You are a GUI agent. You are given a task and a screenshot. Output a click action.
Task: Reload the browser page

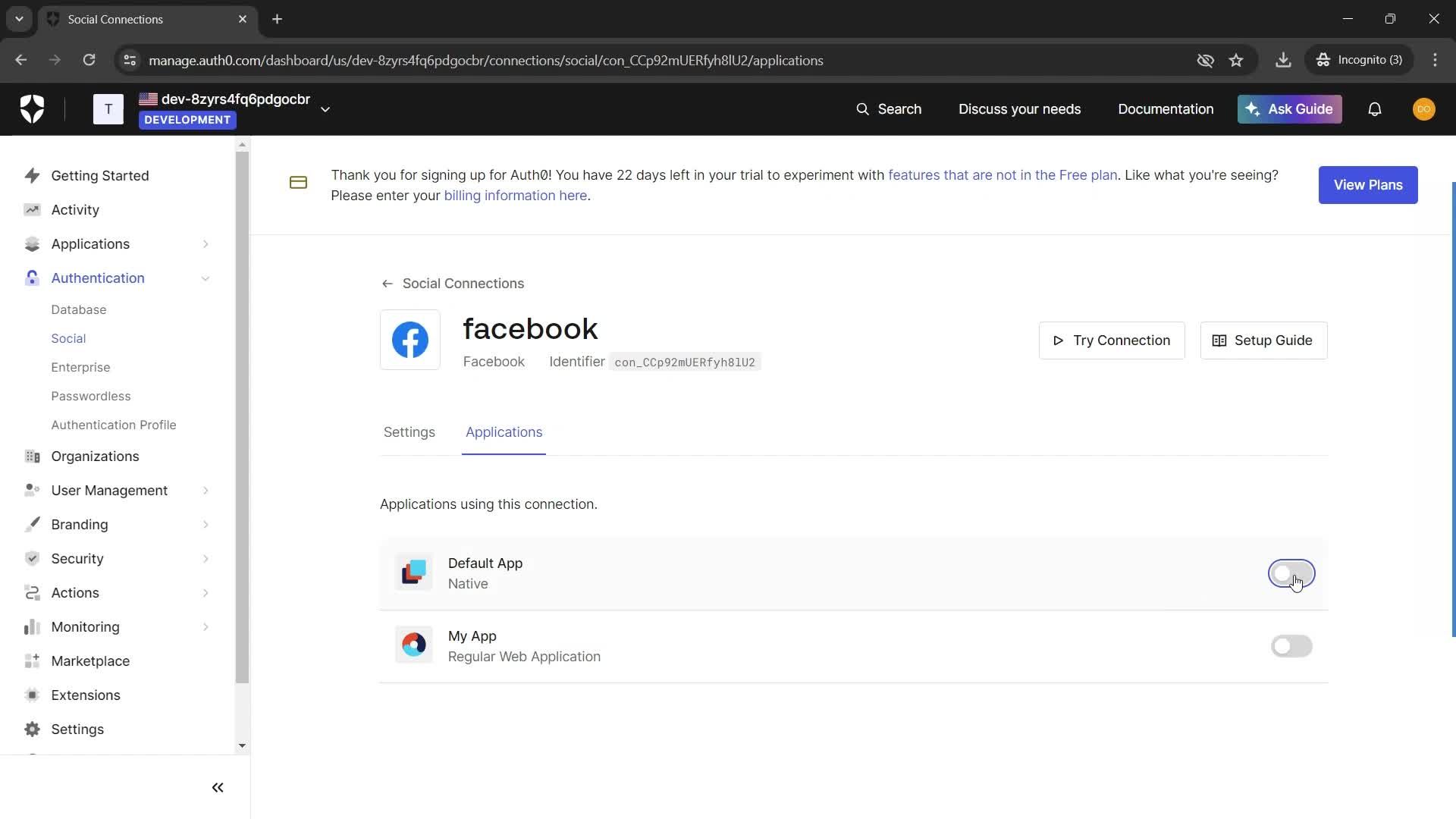(x=89, y=60)
